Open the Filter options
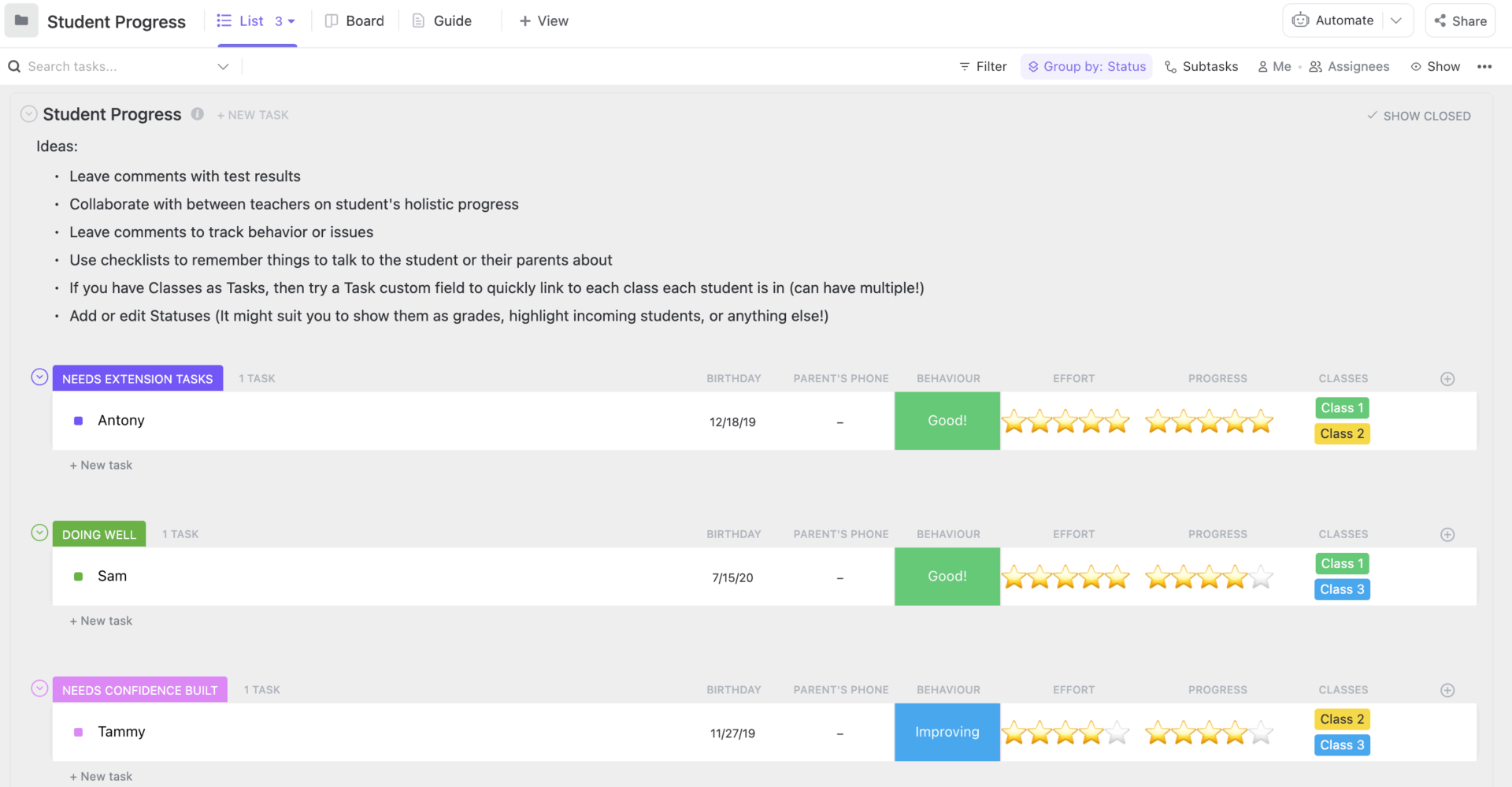The height and width of the screenshot is (787, 1512). (x=982, y=66)
